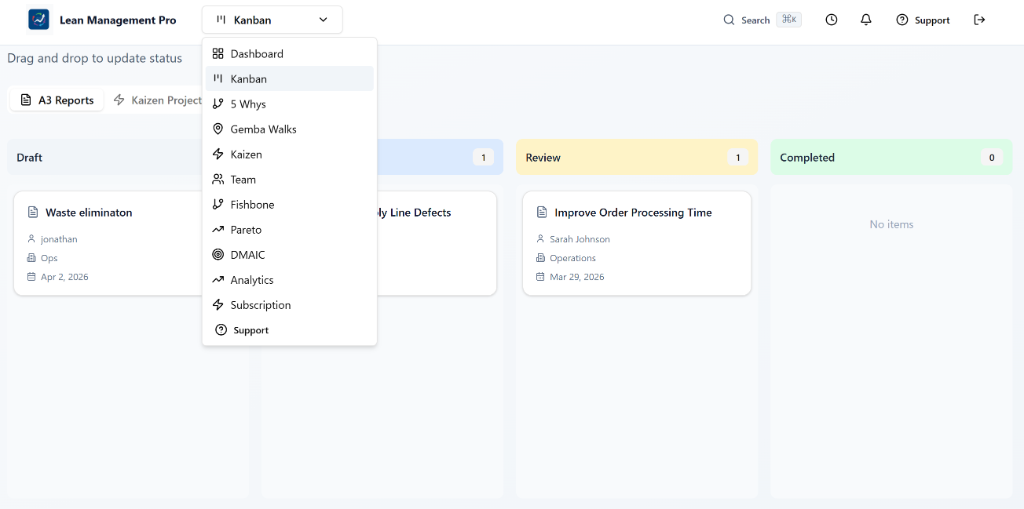This screenshot has width=1024, height=509.
Task: Click the 5 Whys branch icon
Action: tap(218, 104)
